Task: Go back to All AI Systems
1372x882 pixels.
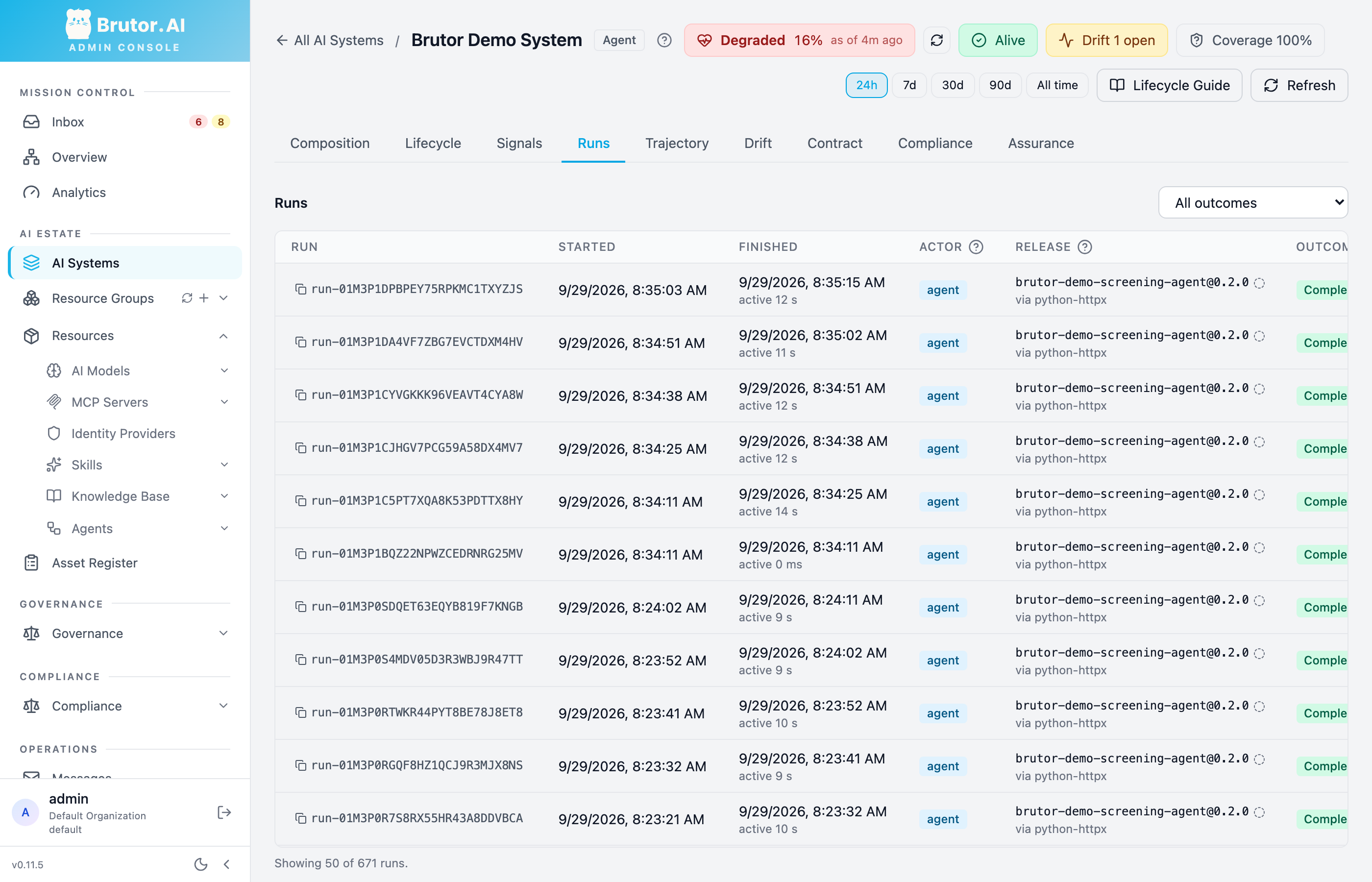Action: (330, 40)
